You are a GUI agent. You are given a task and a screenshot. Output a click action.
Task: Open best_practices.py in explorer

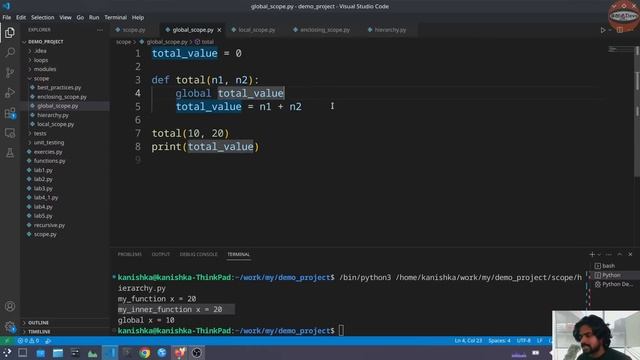(59, 88)
